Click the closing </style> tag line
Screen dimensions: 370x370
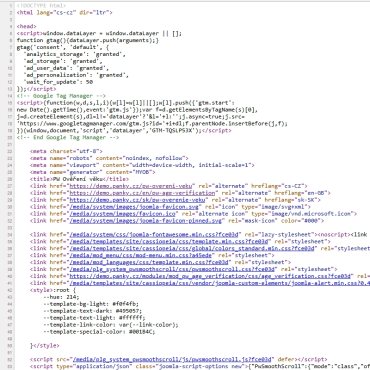click(x=44, y=346)
